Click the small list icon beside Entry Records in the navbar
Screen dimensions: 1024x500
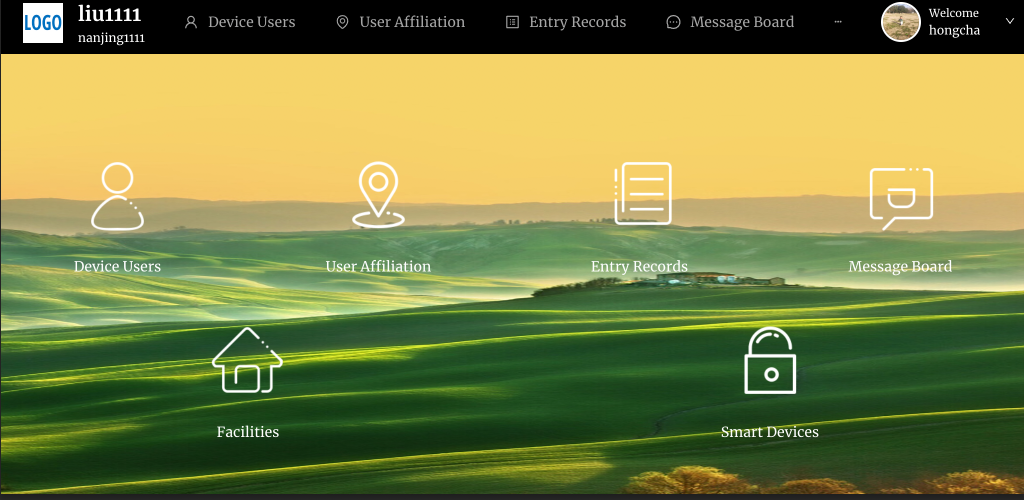coord(513,22)
